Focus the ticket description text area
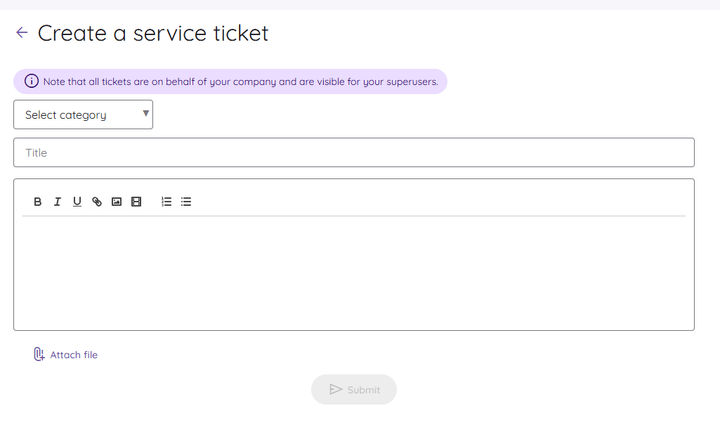720x432 pixels. pyautogui.click(x=354, y=270)
